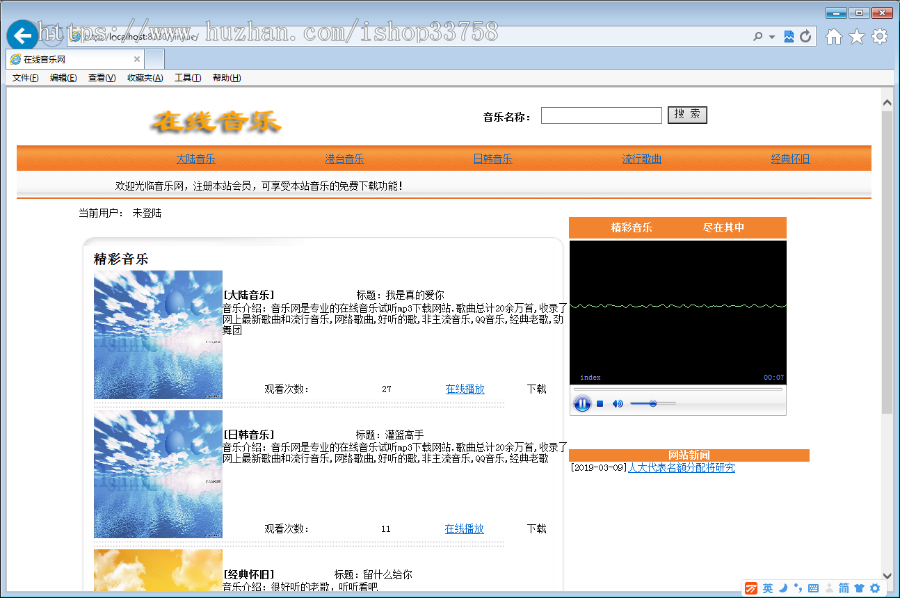Refresh the page using the address bar icon

[x=805, y=35]
